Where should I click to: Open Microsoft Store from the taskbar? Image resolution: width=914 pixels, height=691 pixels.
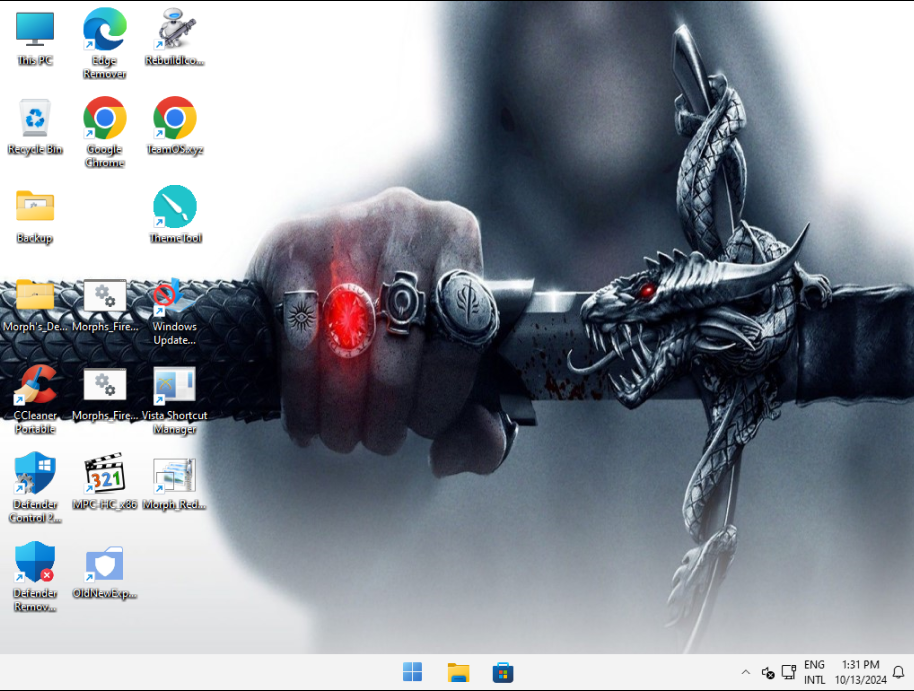point(502,672)
